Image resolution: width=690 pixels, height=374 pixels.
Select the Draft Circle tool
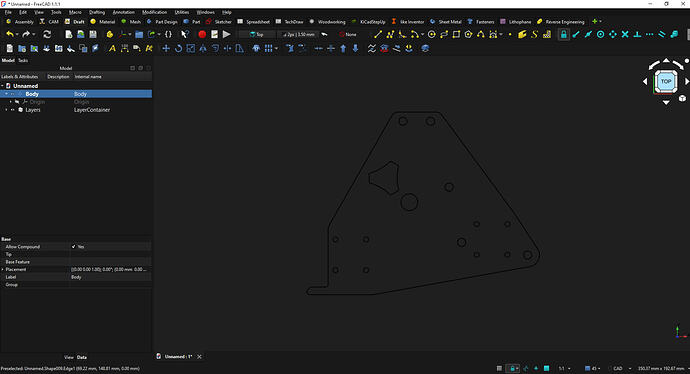pyautogui.click(x=432, y=34)
